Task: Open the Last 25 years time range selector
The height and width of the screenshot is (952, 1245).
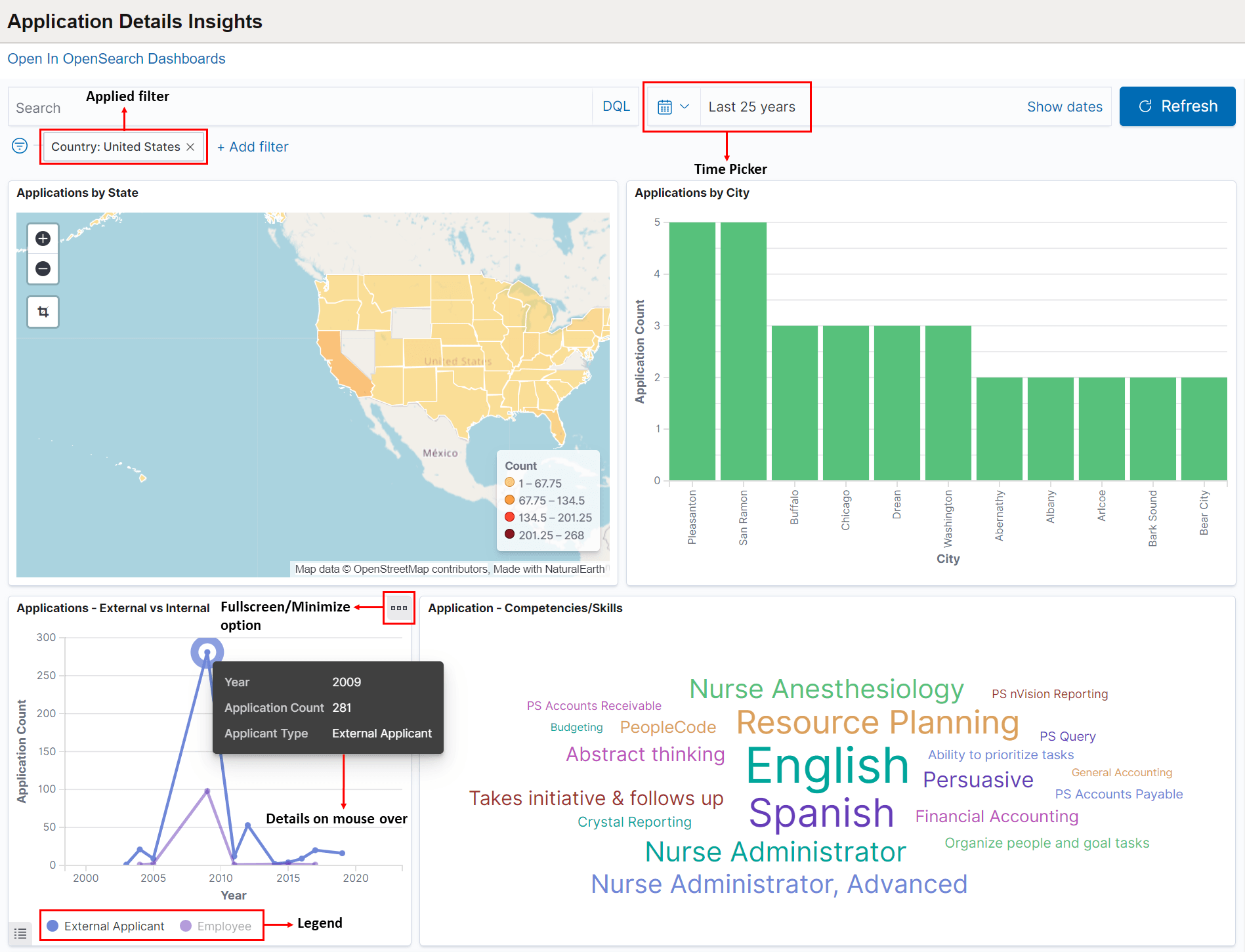Action: pyautogui.click(x=751, y=106)
